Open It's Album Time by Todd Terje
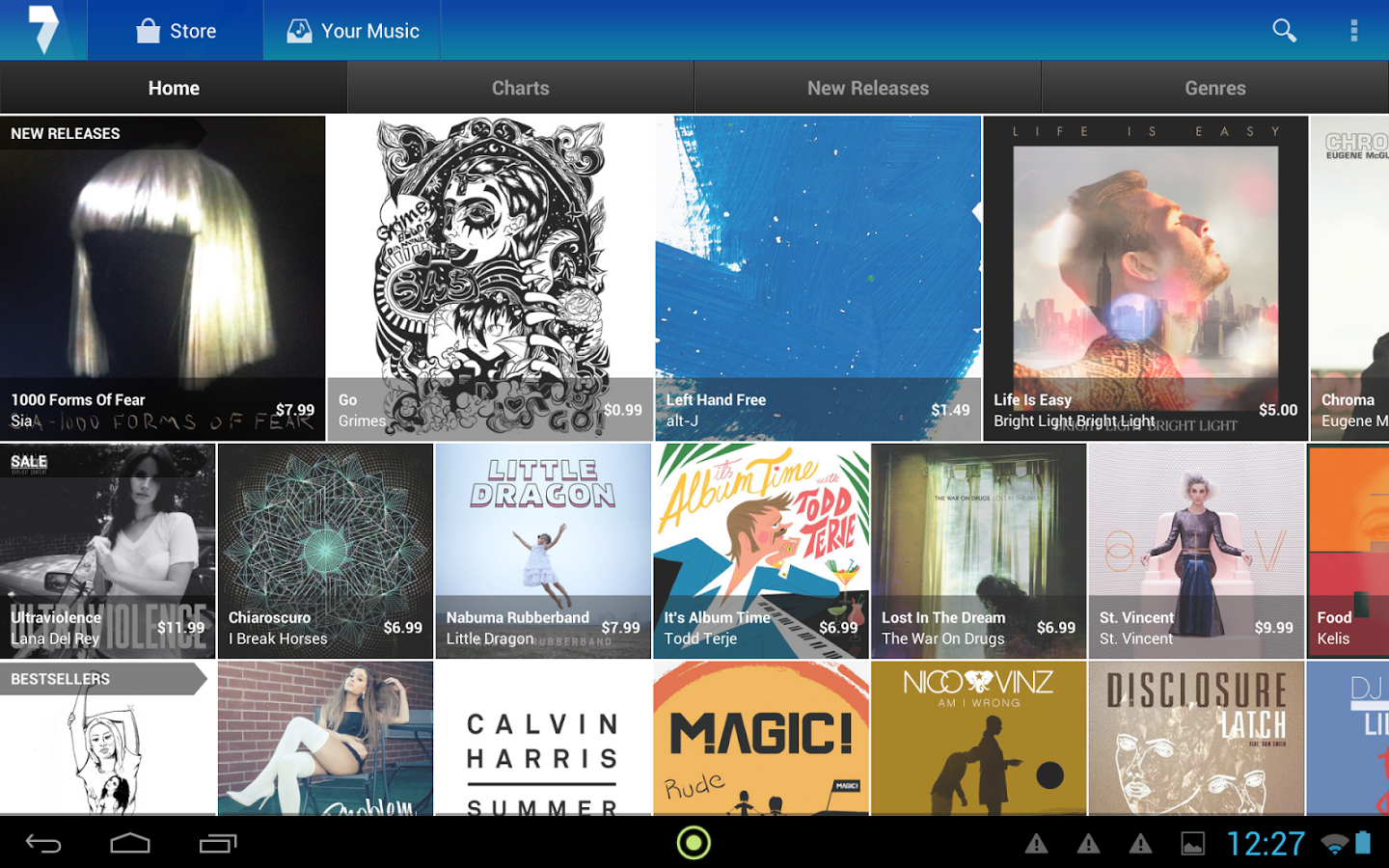1389x868 pixels. [x=761, y=551]
